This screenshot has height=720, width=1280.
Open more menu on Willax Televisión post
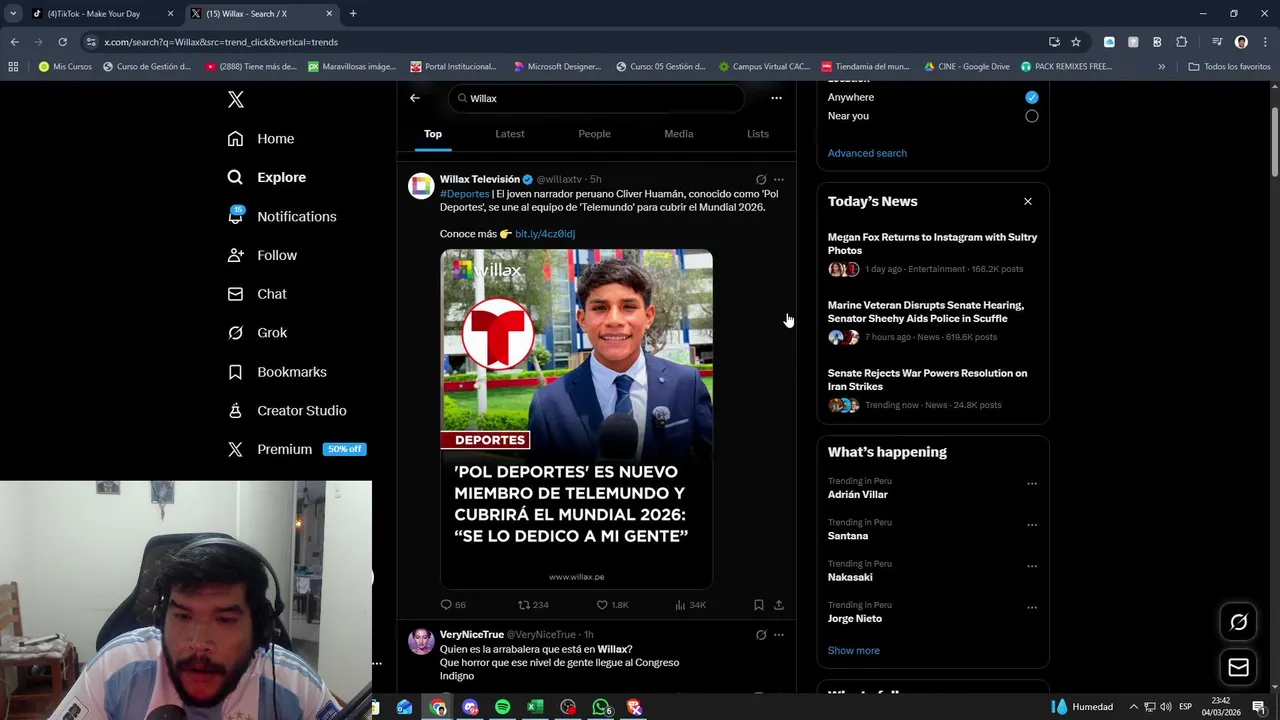coord(779,180)
